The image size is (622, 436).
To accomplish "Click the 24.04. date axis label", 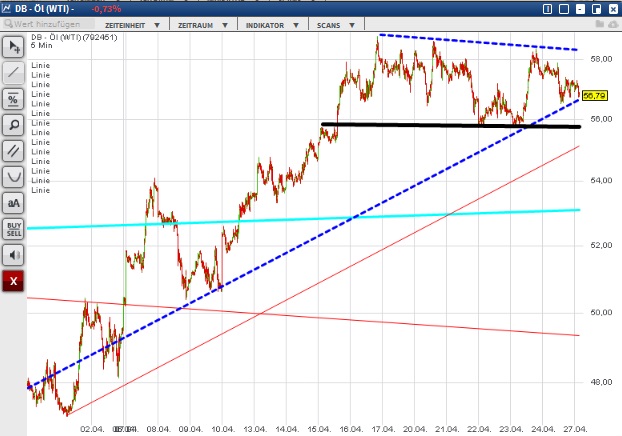I will pos(543,429).
